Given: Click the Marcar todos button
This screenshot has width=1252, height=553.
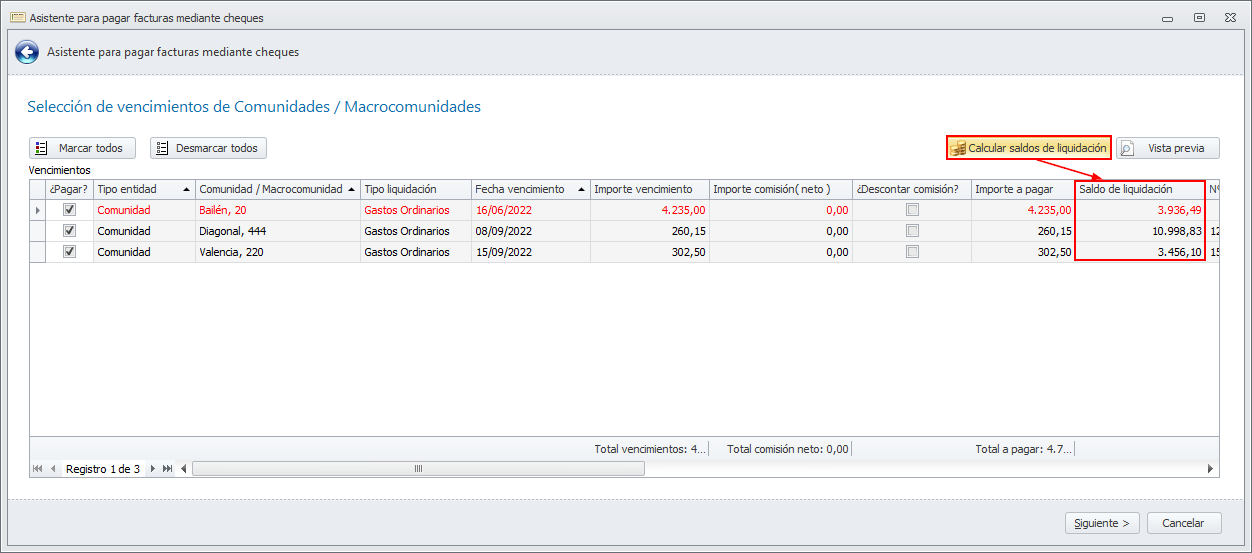Looking at the screenshot, I should 82,148.
